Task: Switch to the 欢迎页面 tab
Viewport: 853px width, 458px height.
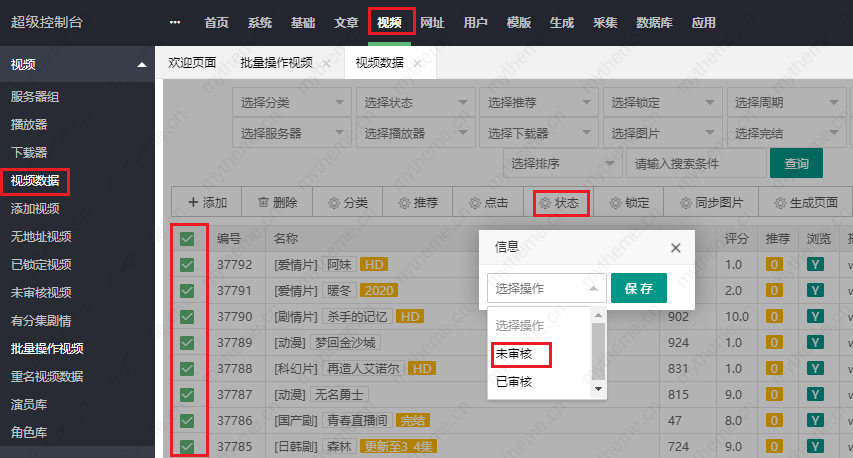Action: click(192, 63)
